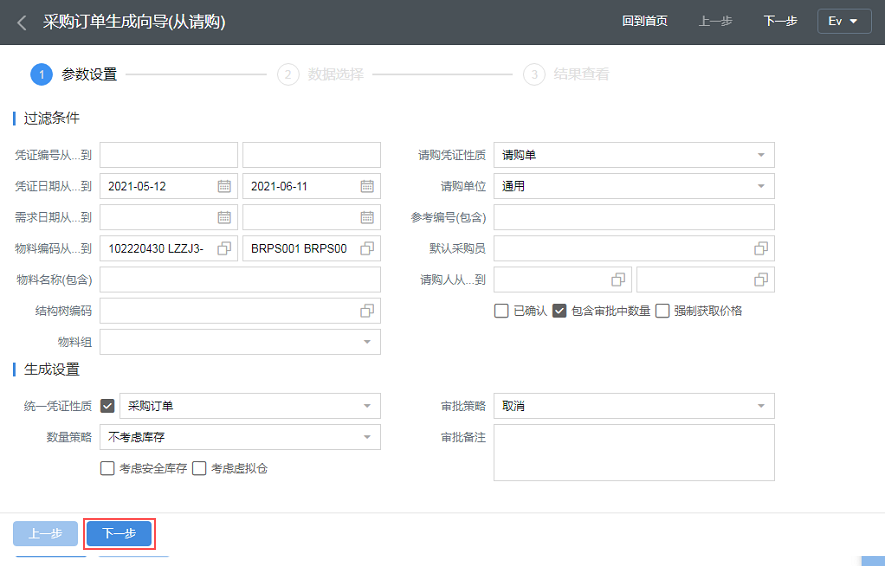Image resolution: width=885 pixels, height=566 pixels.
Task: Click the 物料名称(包含) input field
Action: 240,280
